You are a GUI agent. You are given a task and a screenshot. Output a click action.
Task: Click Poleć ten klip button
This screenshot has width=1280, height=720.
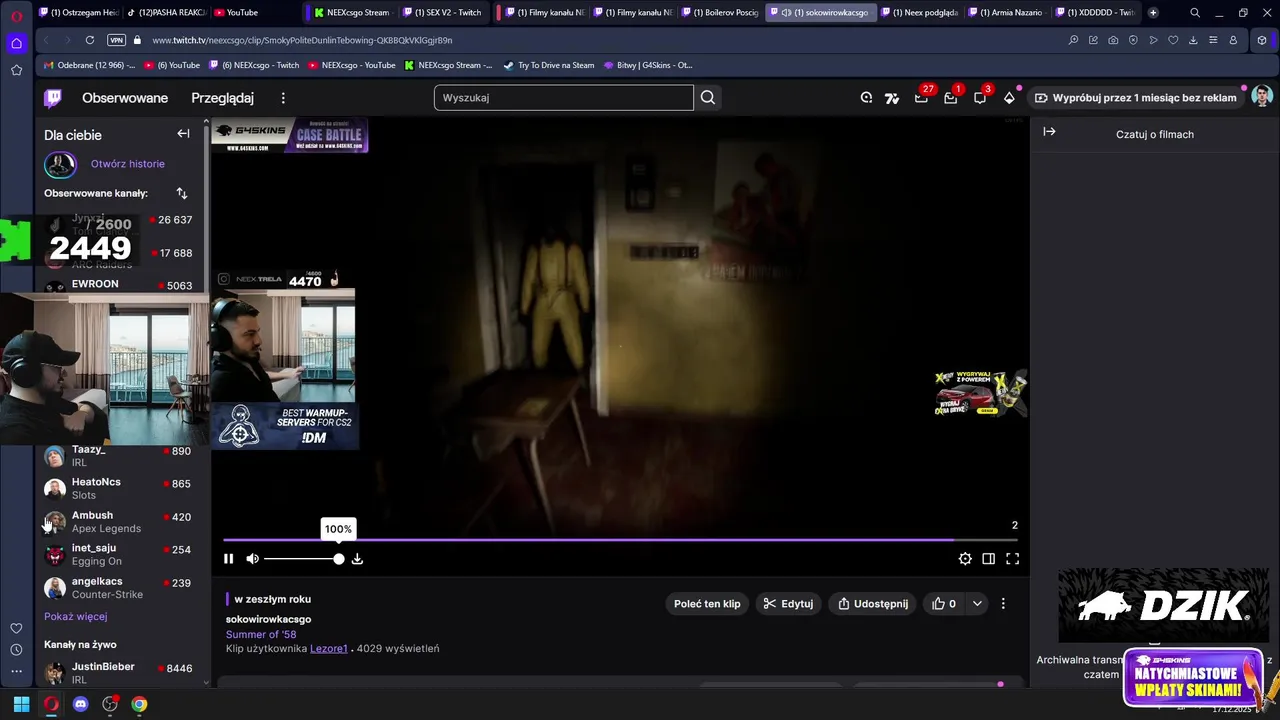coord(707,604)
